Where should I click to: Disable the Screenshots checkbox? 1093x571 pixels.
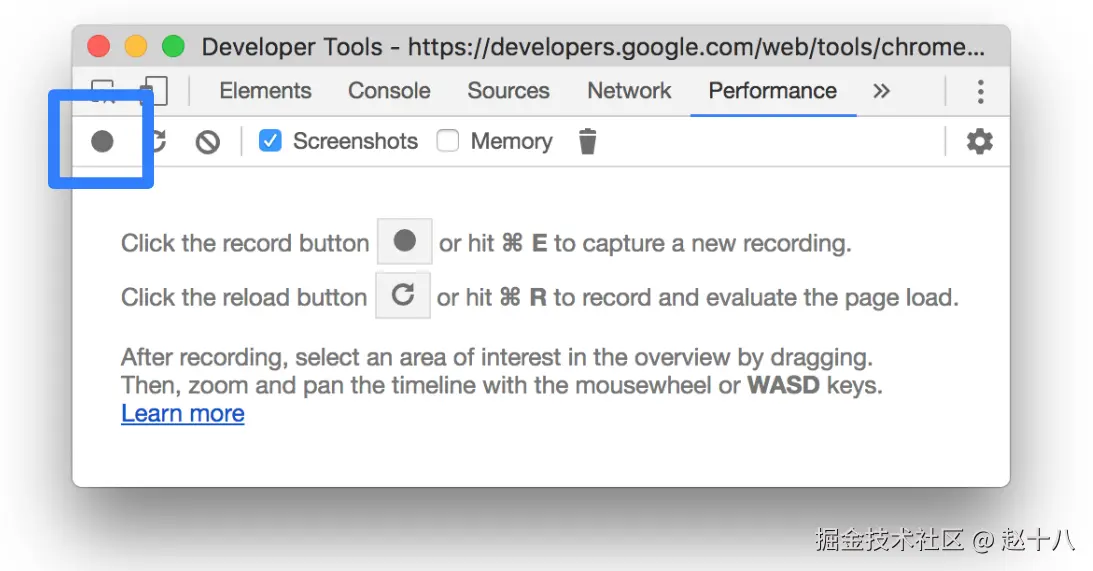tap(270, 141)
